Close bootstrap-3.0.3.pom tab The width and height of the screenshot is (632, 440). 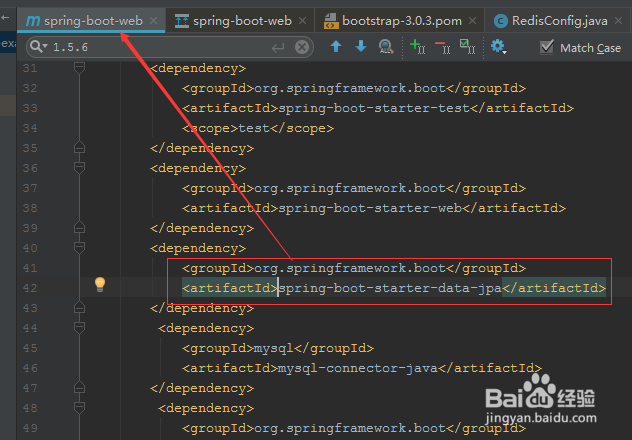point(472,20)
